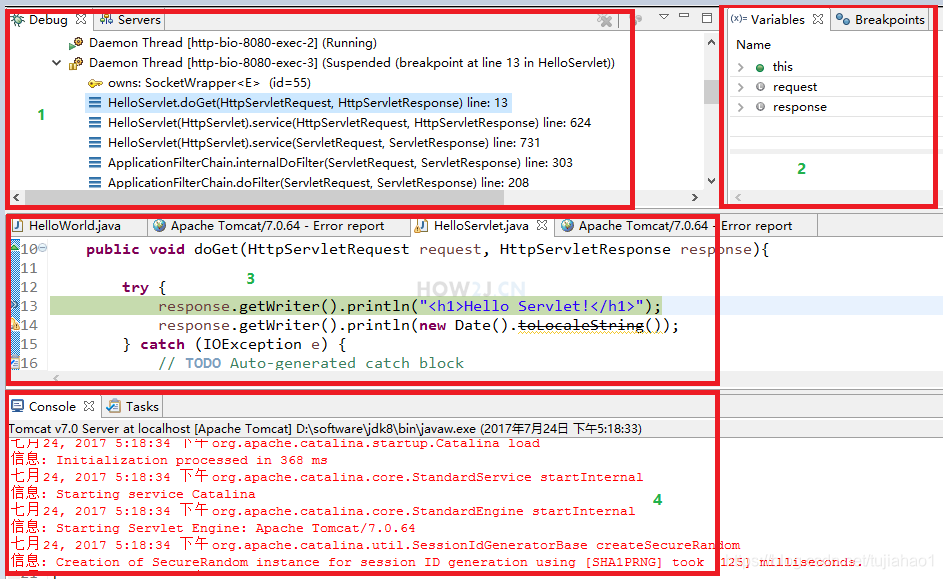Click the Debug view vertical scroll up arrow
The height and width of the screenshot is (579, 943).
click(711, 43)
